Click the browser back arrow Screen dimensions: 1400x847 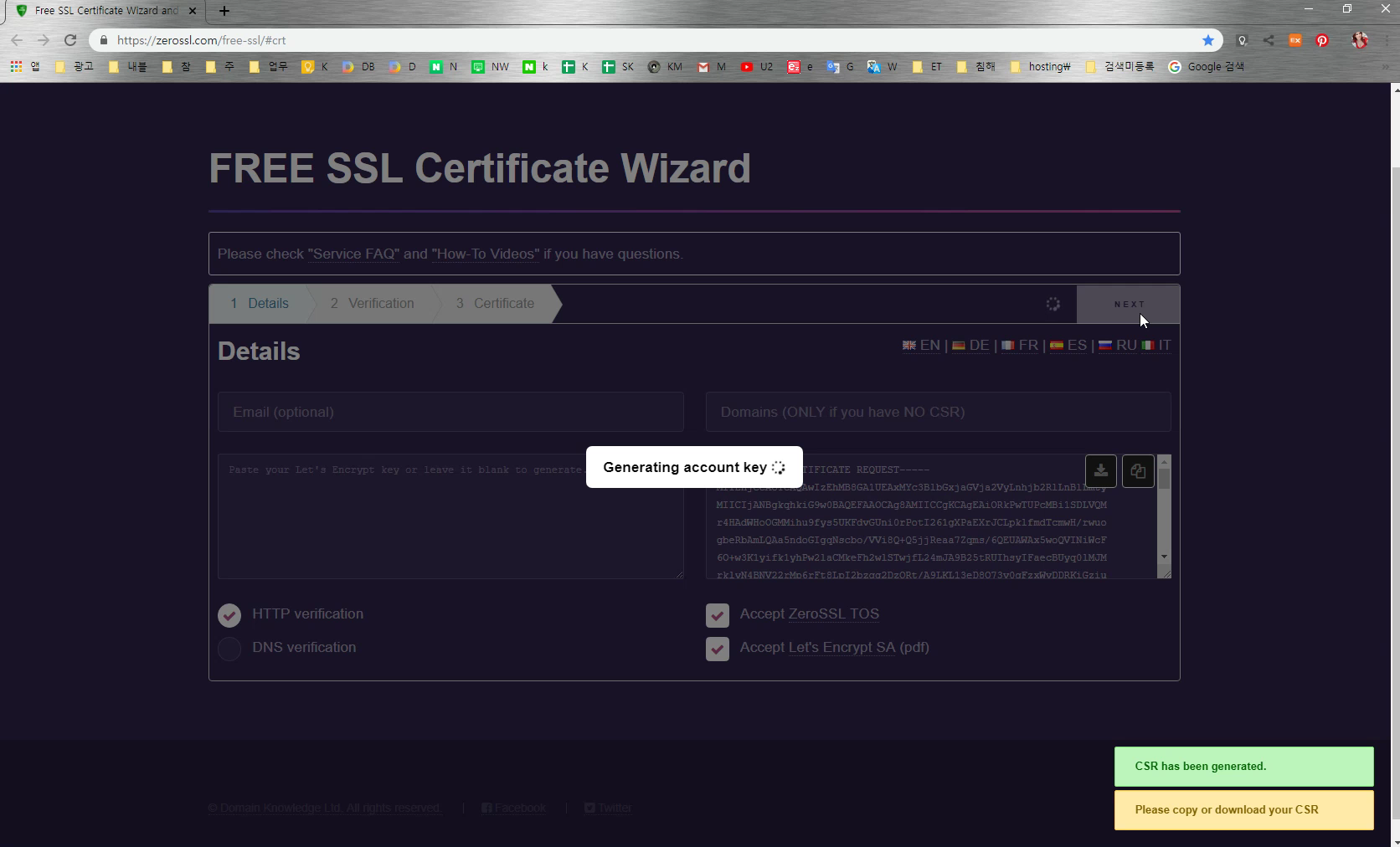pos(17,40)
